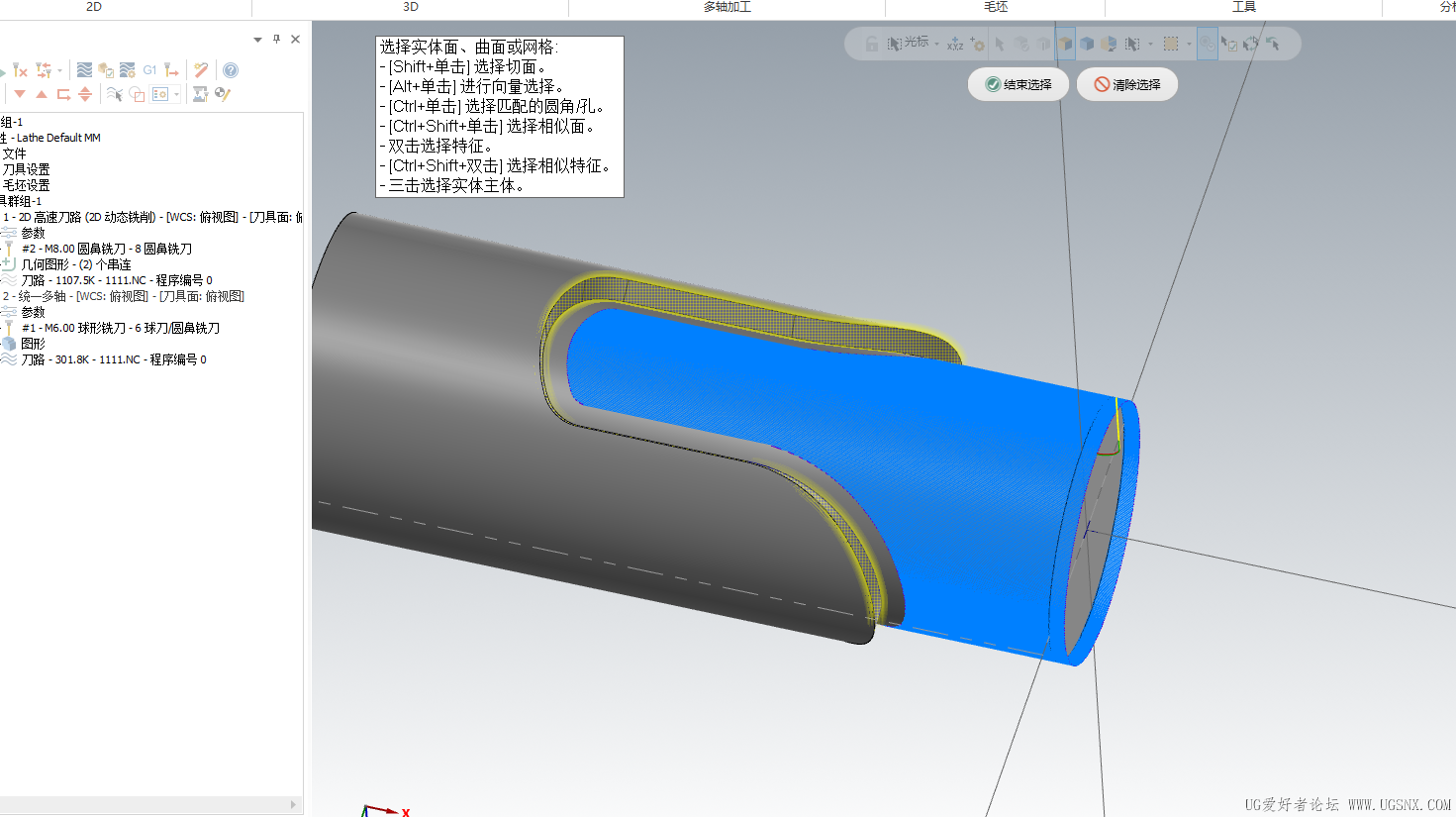This screenshot has height=817, width=1456.
Task: Open the dropdown next to the list-with-gear icon
Action: pos(176,94)
